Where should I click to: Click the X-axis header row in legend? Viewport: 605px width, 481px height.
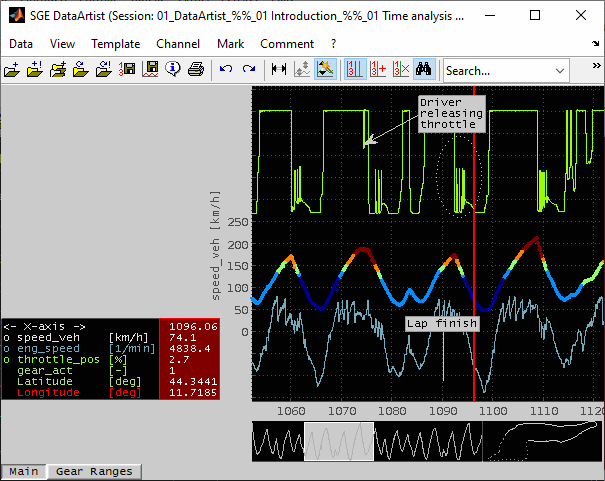point(44,327)
